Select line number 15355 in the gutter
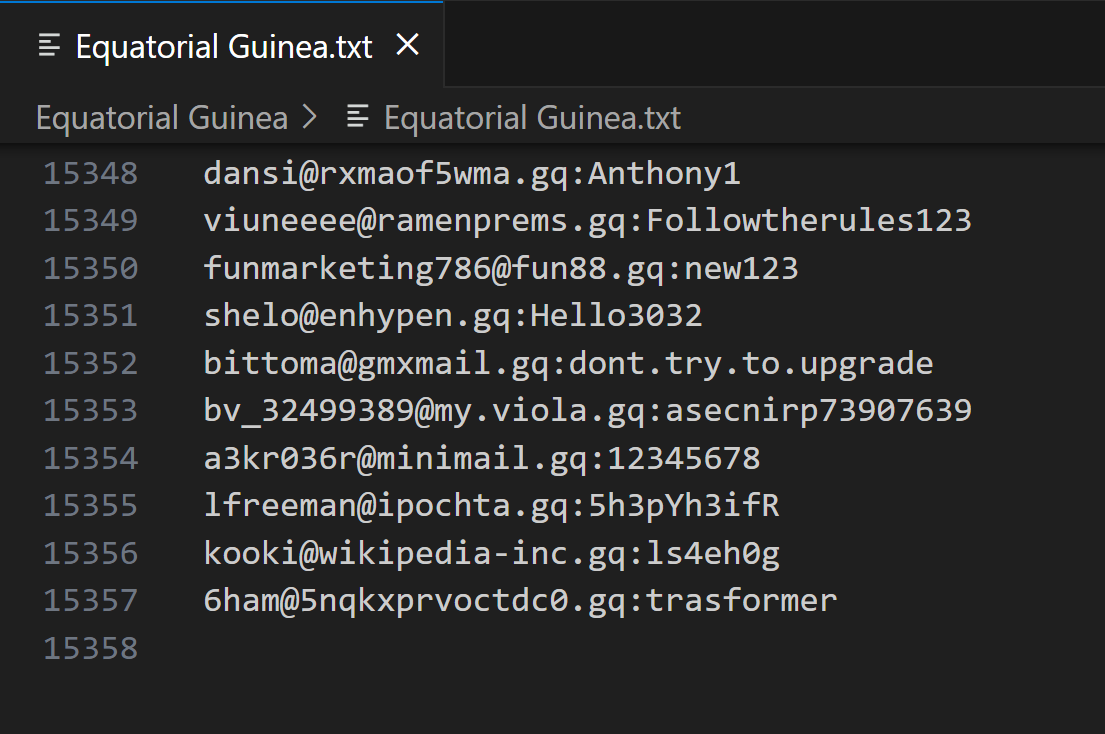This screenshot has width=1105, height=734. 91,506
